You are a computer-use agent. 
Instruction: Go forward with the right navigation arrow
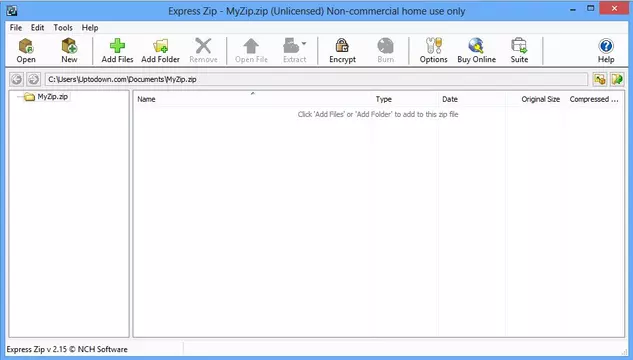point(34,79)
